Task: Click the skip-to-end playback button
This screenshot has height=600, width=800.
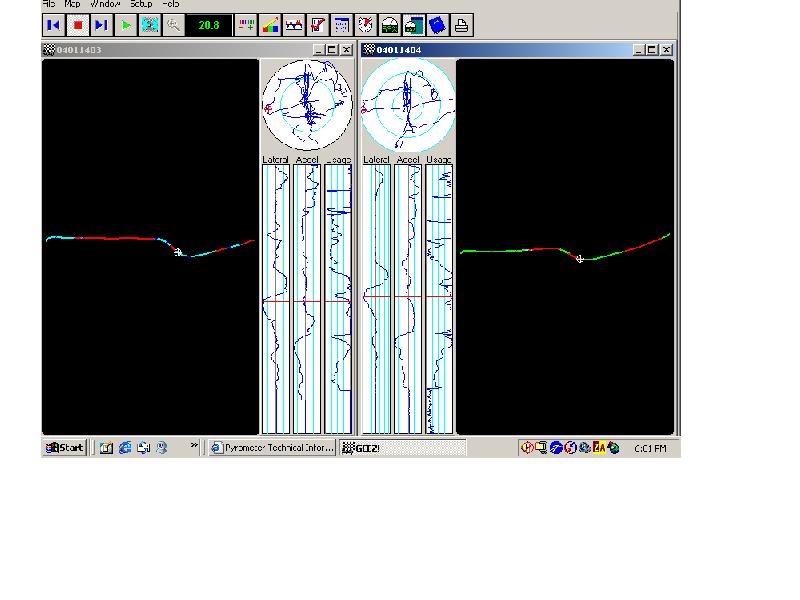Action: (x=101, y=25)
